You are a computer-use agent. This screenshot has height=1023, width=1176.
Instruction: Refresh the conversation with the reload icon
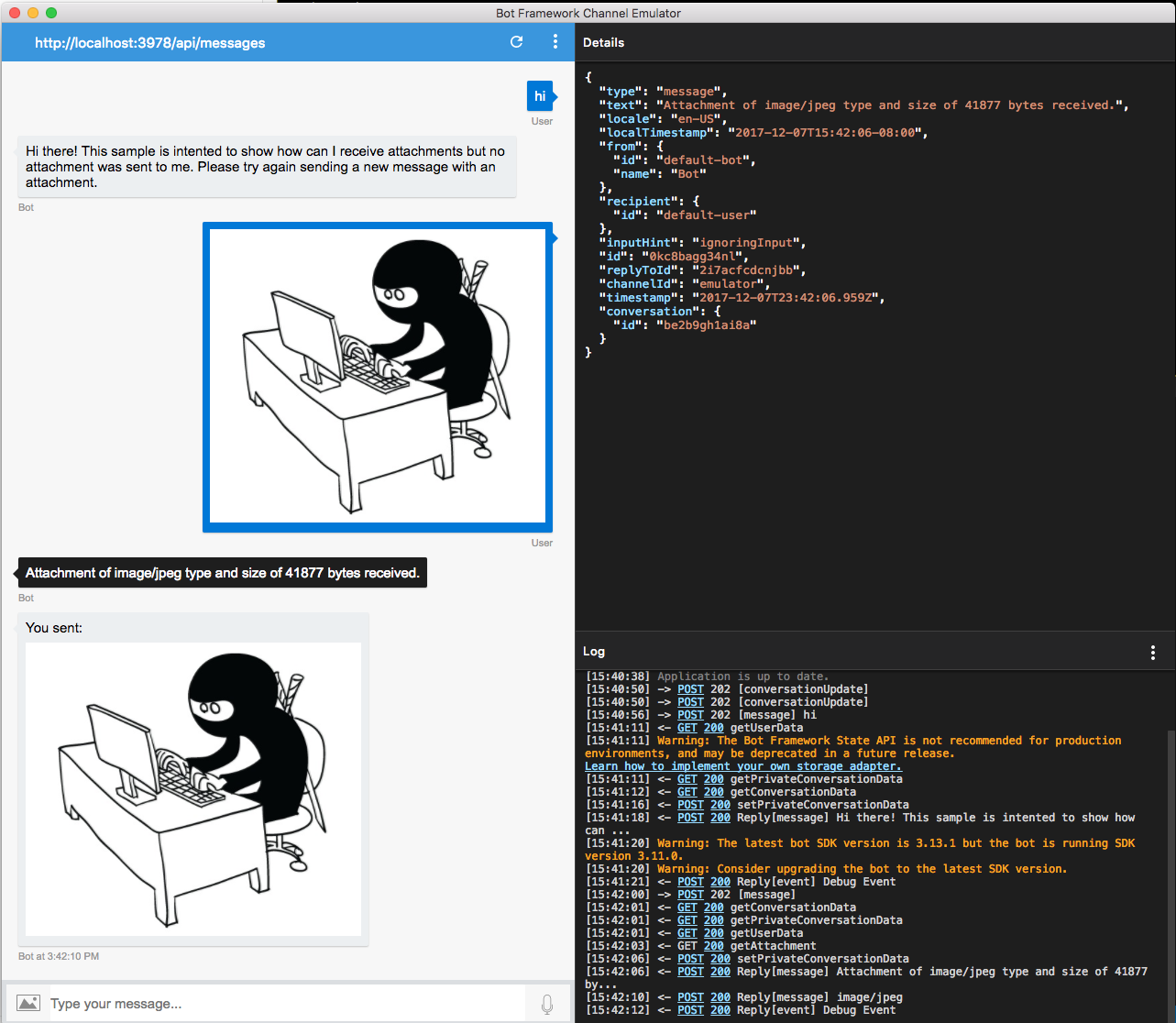tap(516, 42)
